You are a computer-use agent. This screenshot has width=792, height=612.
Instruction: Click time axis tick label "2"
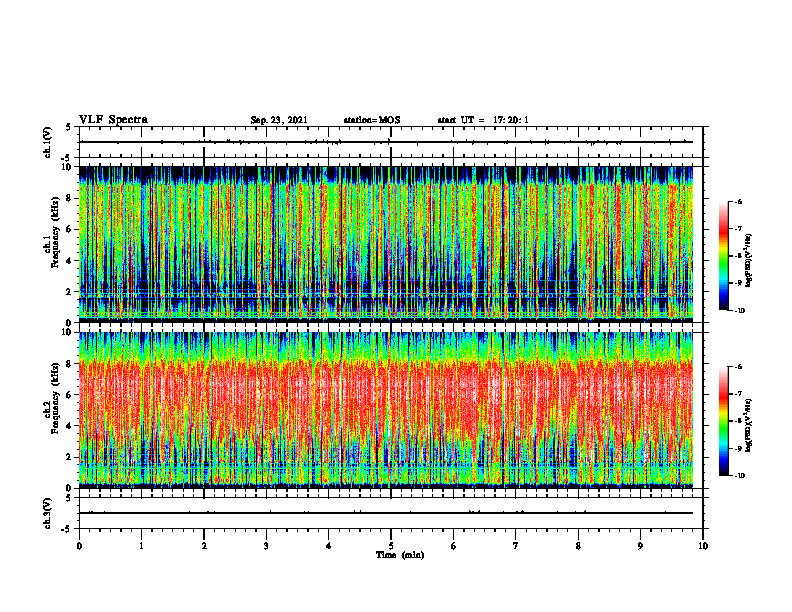point(204,546)
